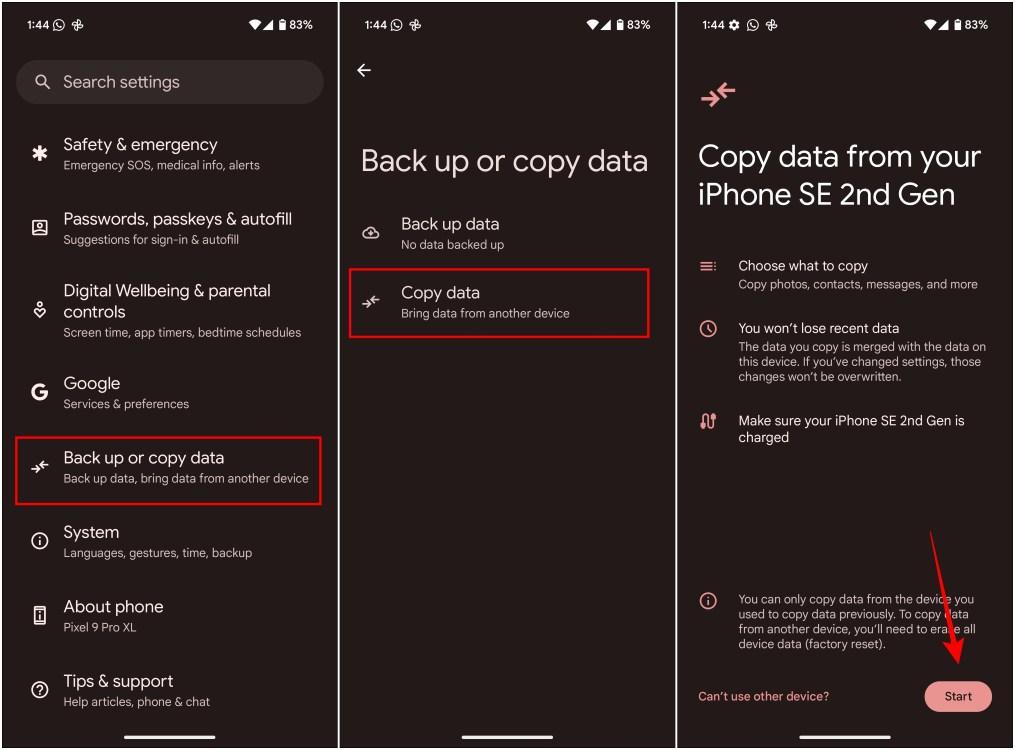The height and width of the screenshot is (750, 1015).
Task: Tap the Choose what to copy list icon
Action: [708, 266]
